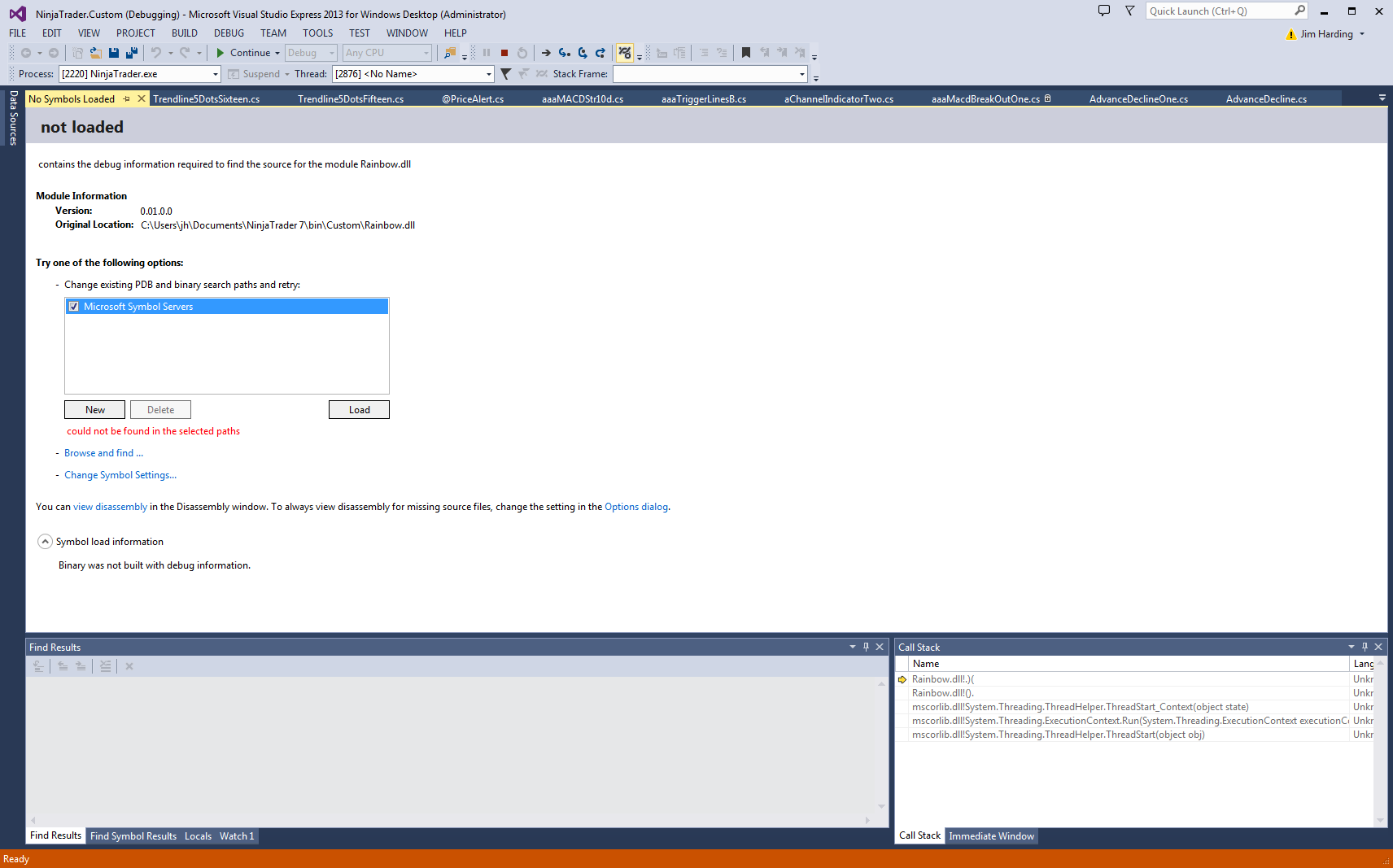Click the Step Out icon
This screenshot has width=1393, height=868.
(600, 53)
